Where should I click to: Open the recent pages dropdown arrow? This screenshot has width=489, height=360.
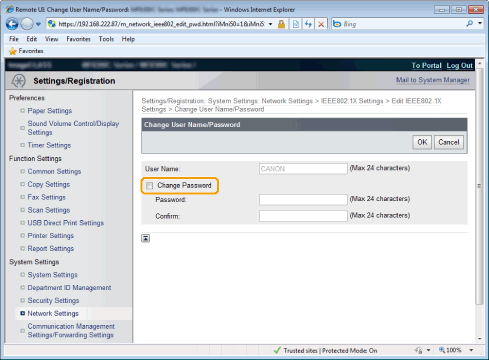pos(38,24)
